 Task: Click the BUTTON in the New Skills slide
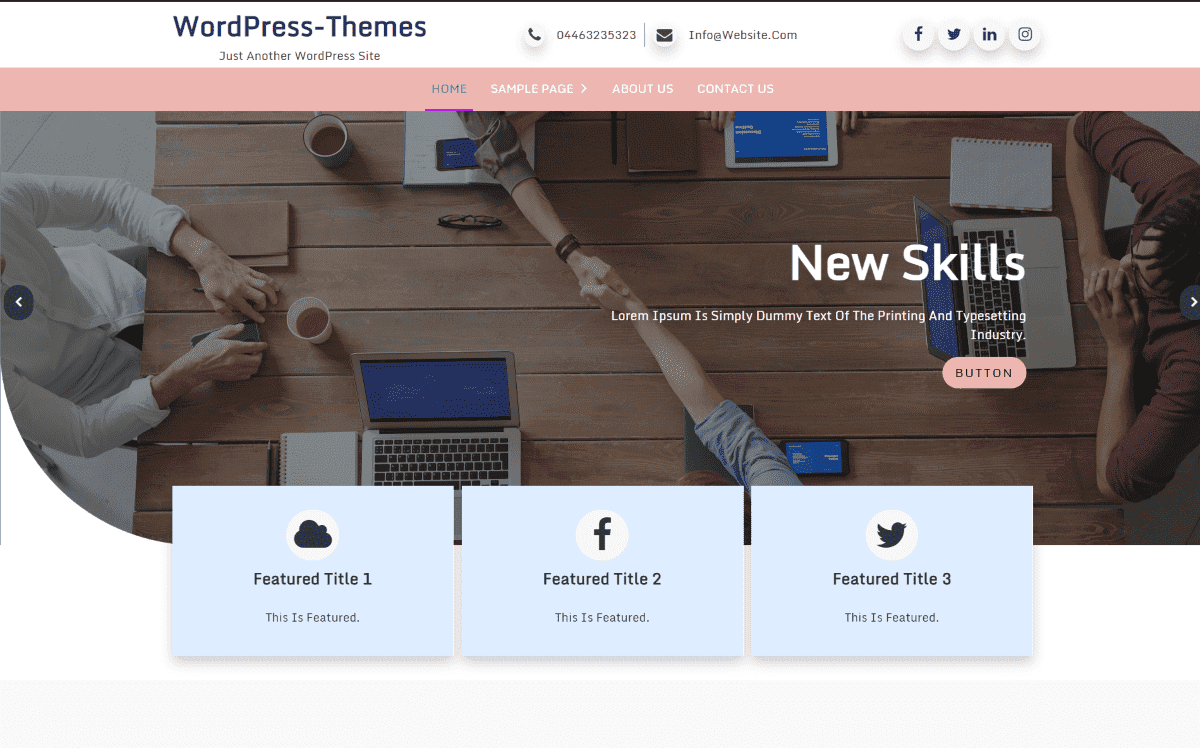click(984, 372)
